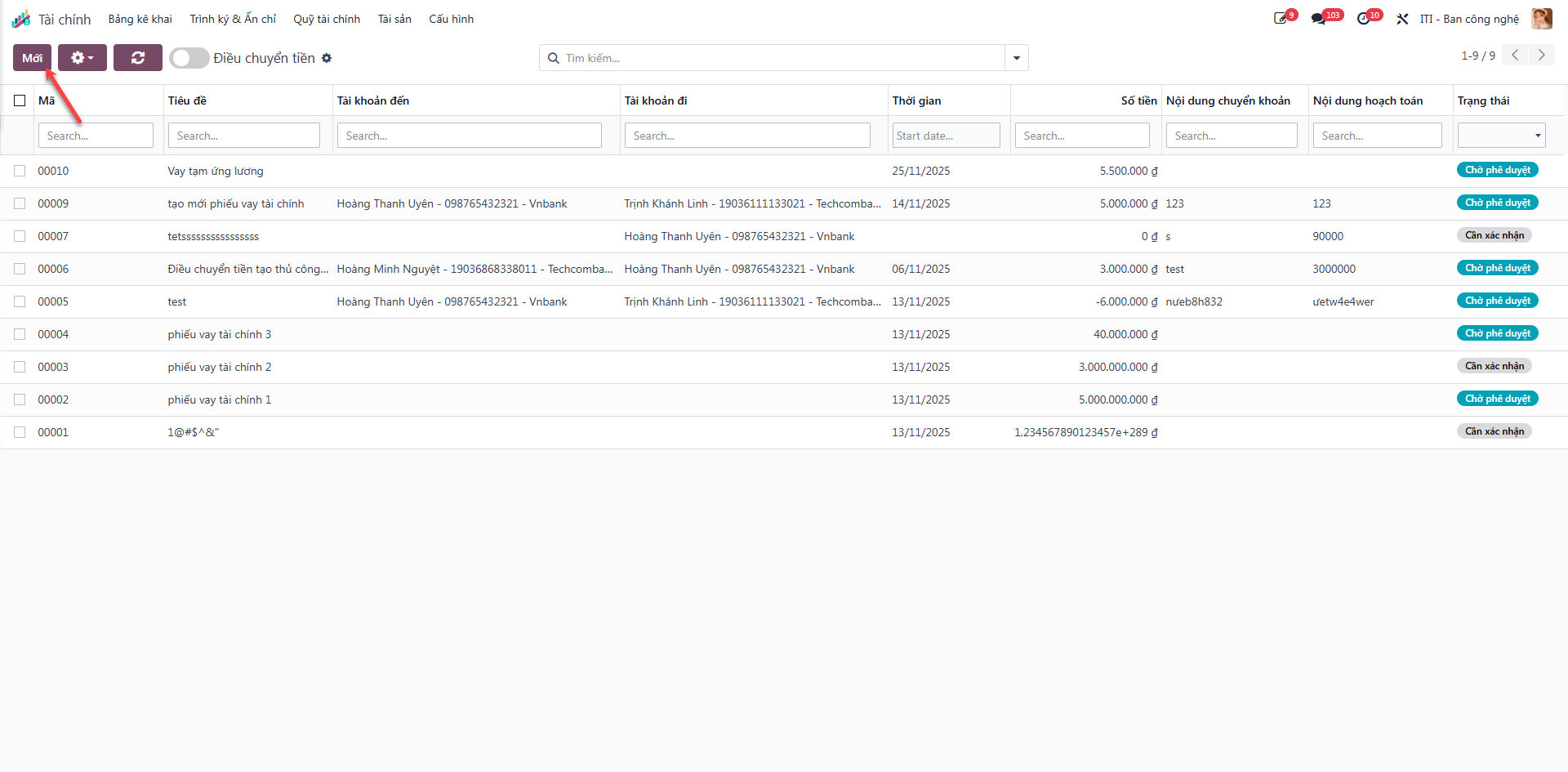Screen dimensions: 1568x772
Task: Go to the next page arrow
Action: coord(1542,55)
